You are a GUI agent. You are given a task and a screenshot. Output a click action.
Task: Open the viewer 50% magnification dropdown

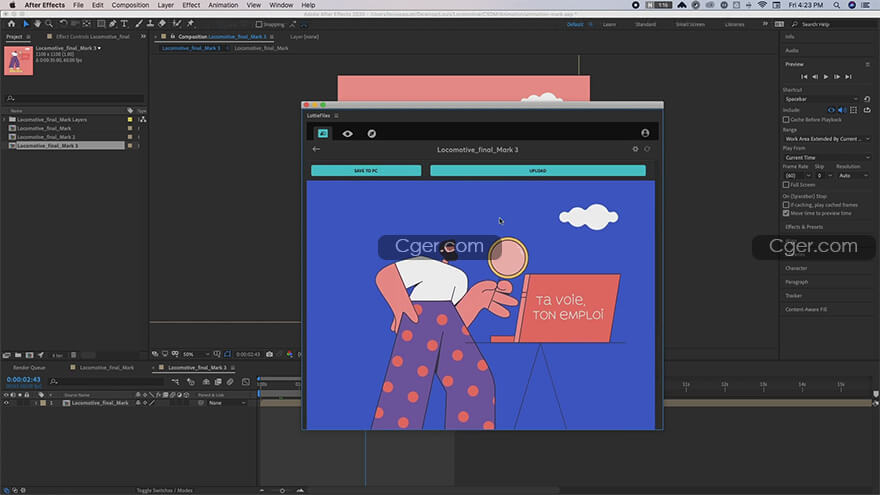coord(196,354)
